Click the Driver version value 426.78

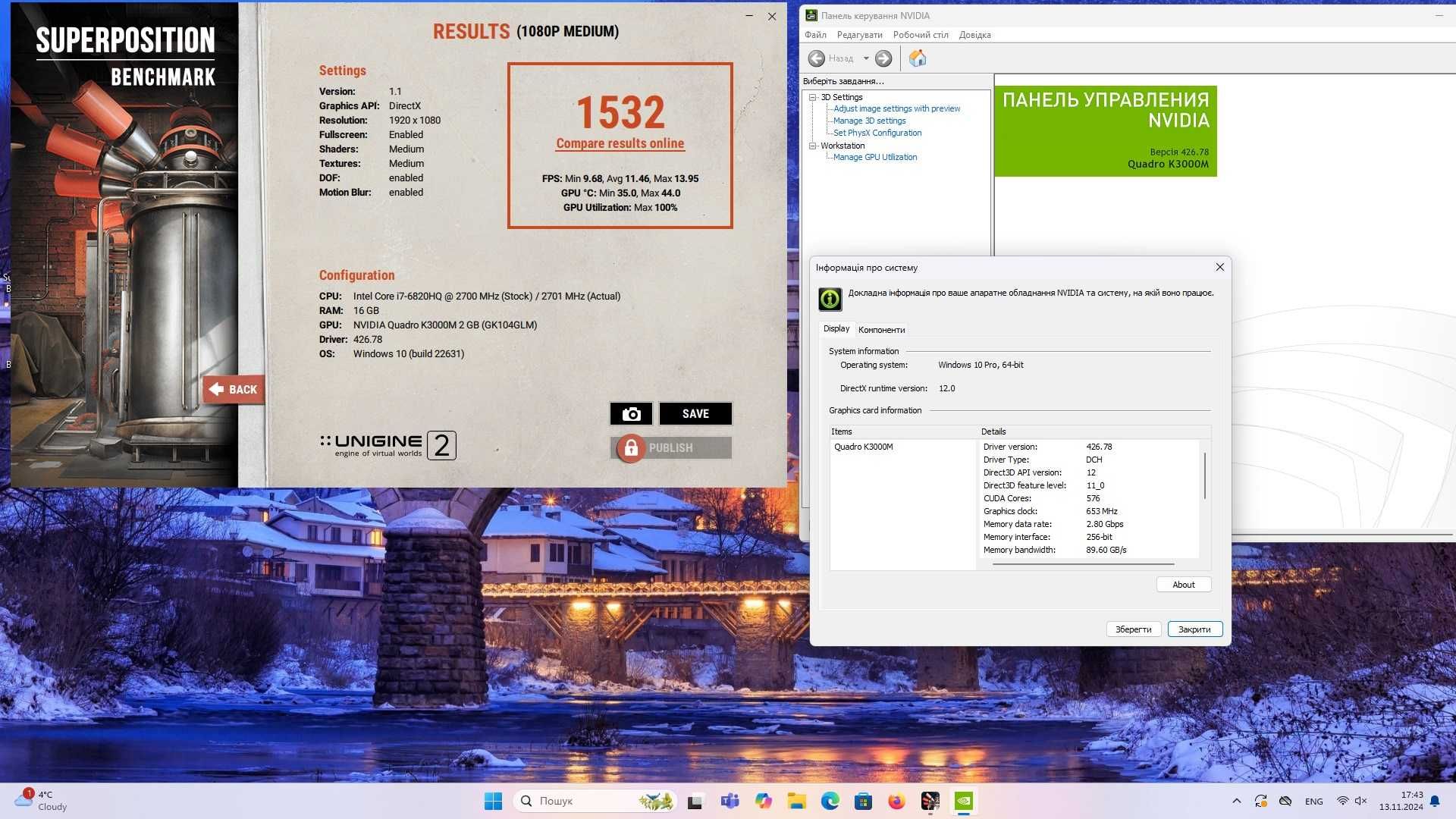(x=1099, y=447)
